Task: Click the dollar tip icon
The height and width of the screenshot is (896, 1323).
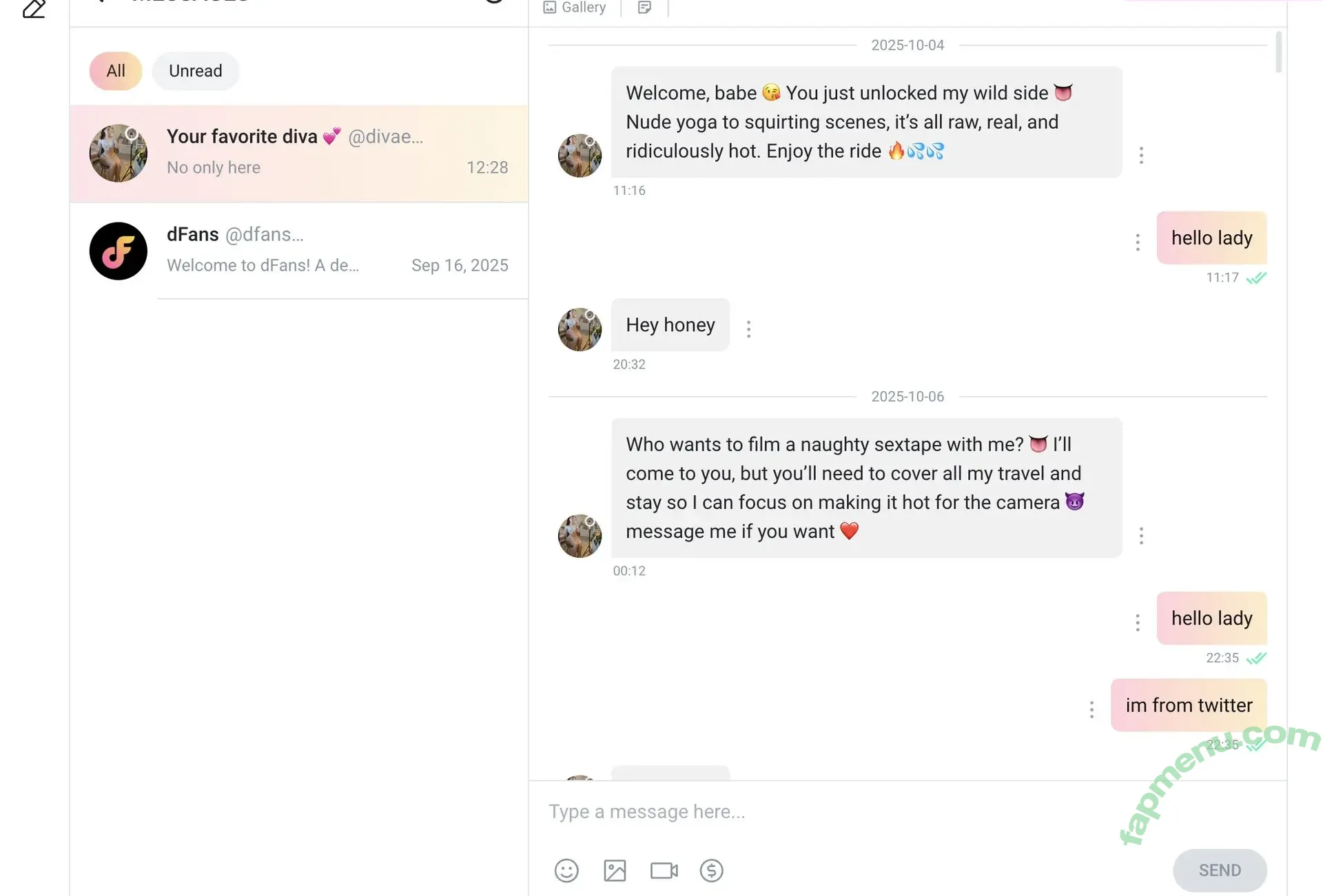Action: 711,871
